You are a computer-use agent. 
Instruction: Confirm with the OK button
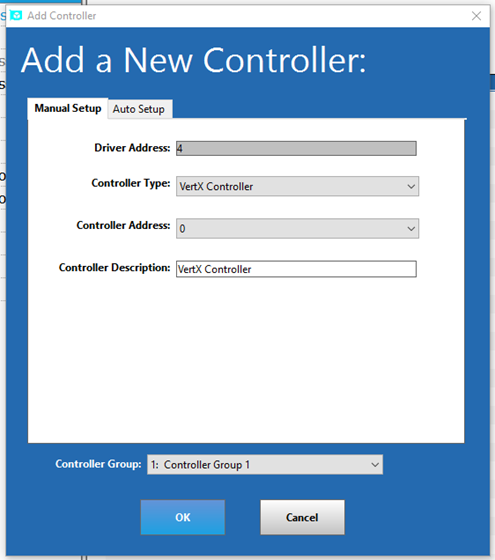182,517
